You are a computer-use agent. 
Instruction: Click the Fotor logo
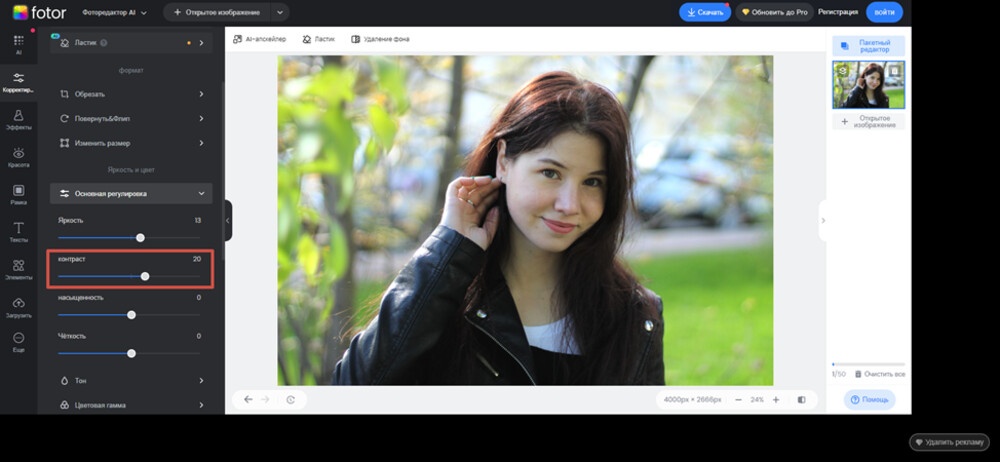[40, 12]
